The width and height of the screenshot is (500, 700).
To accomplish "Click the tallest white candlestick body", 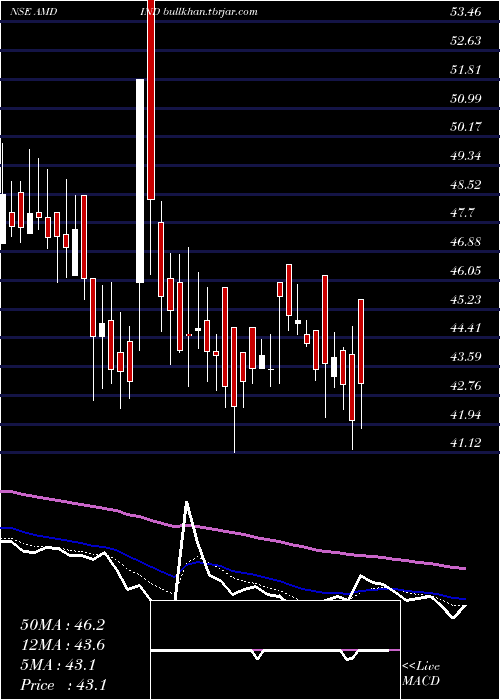I will [x=140, y=181].
